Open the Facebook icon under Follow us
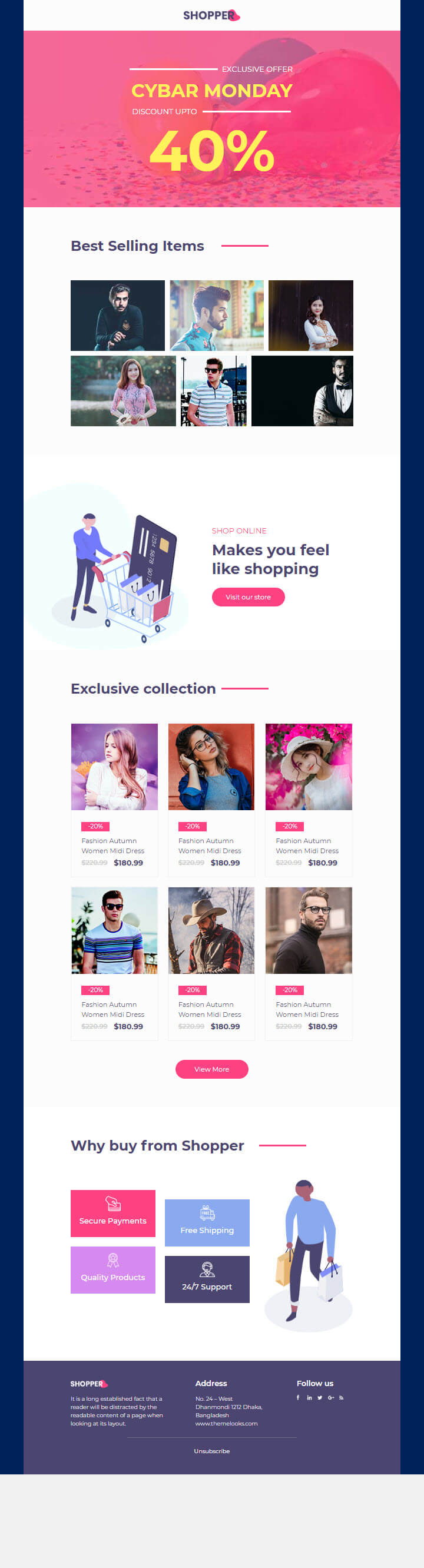This screenshot has width=424, height=1568. [x=298, y=1398]
